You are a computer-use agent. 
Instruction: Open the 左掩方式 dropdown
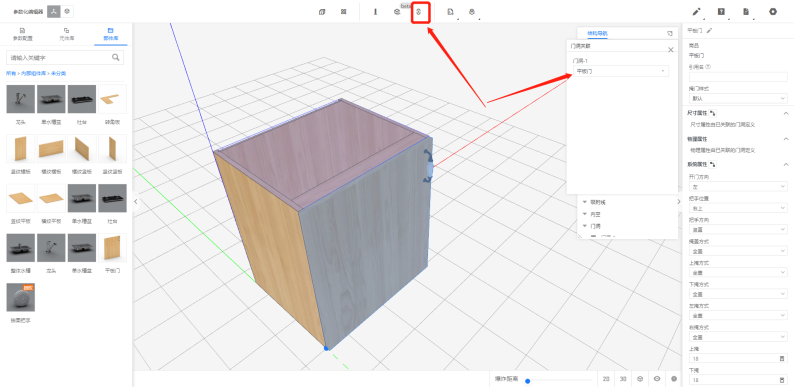738,315
